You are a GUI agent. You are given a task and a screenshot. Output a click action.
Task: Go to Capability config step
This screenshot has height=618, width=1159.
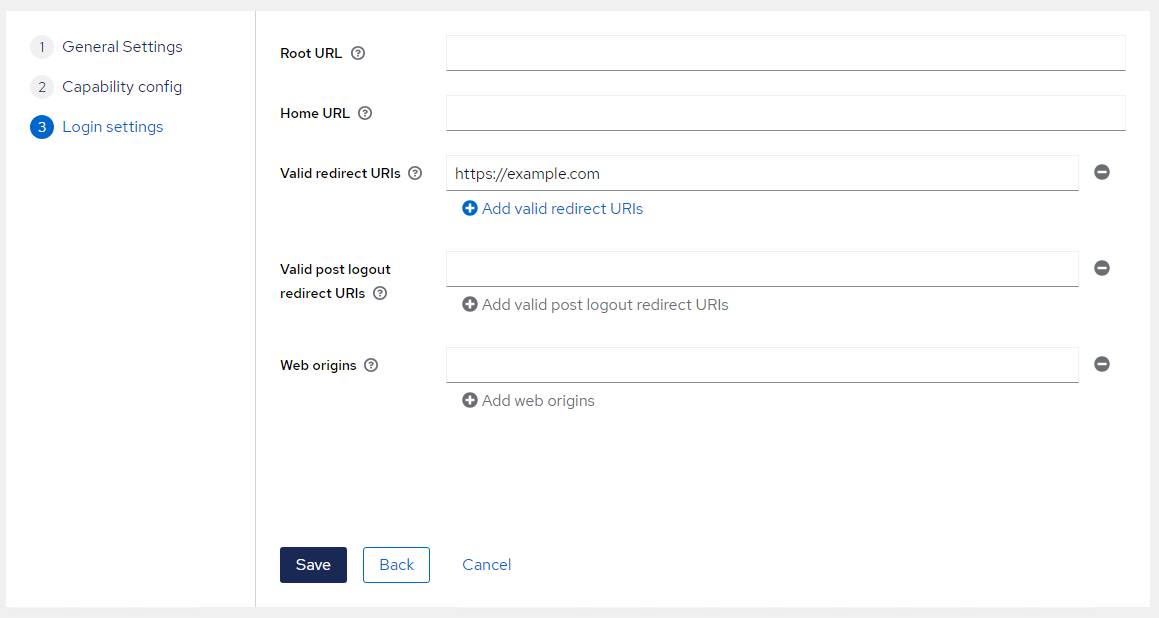click(x=121, y=87)
